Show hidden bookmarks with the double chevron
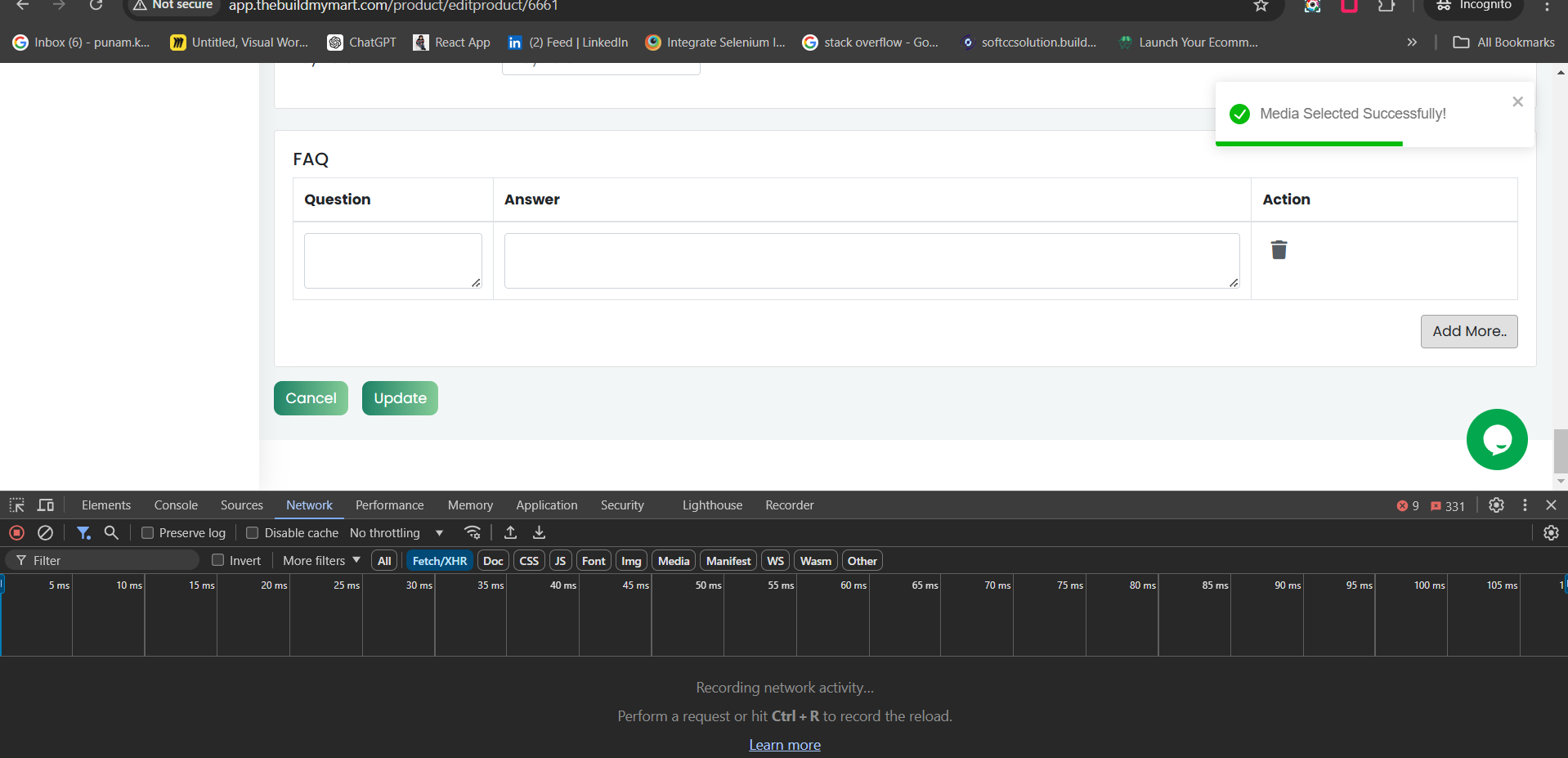 tap(1412, 43)
